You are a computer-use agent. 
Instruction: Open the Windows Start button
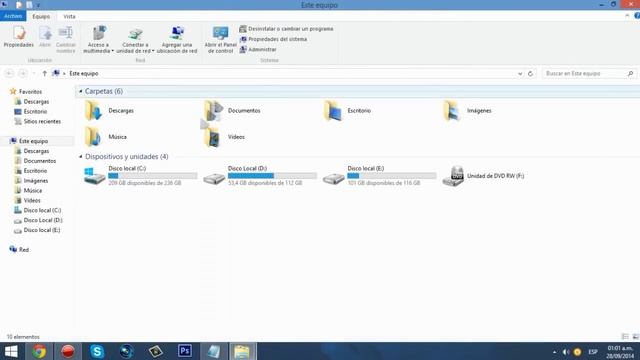11,351
